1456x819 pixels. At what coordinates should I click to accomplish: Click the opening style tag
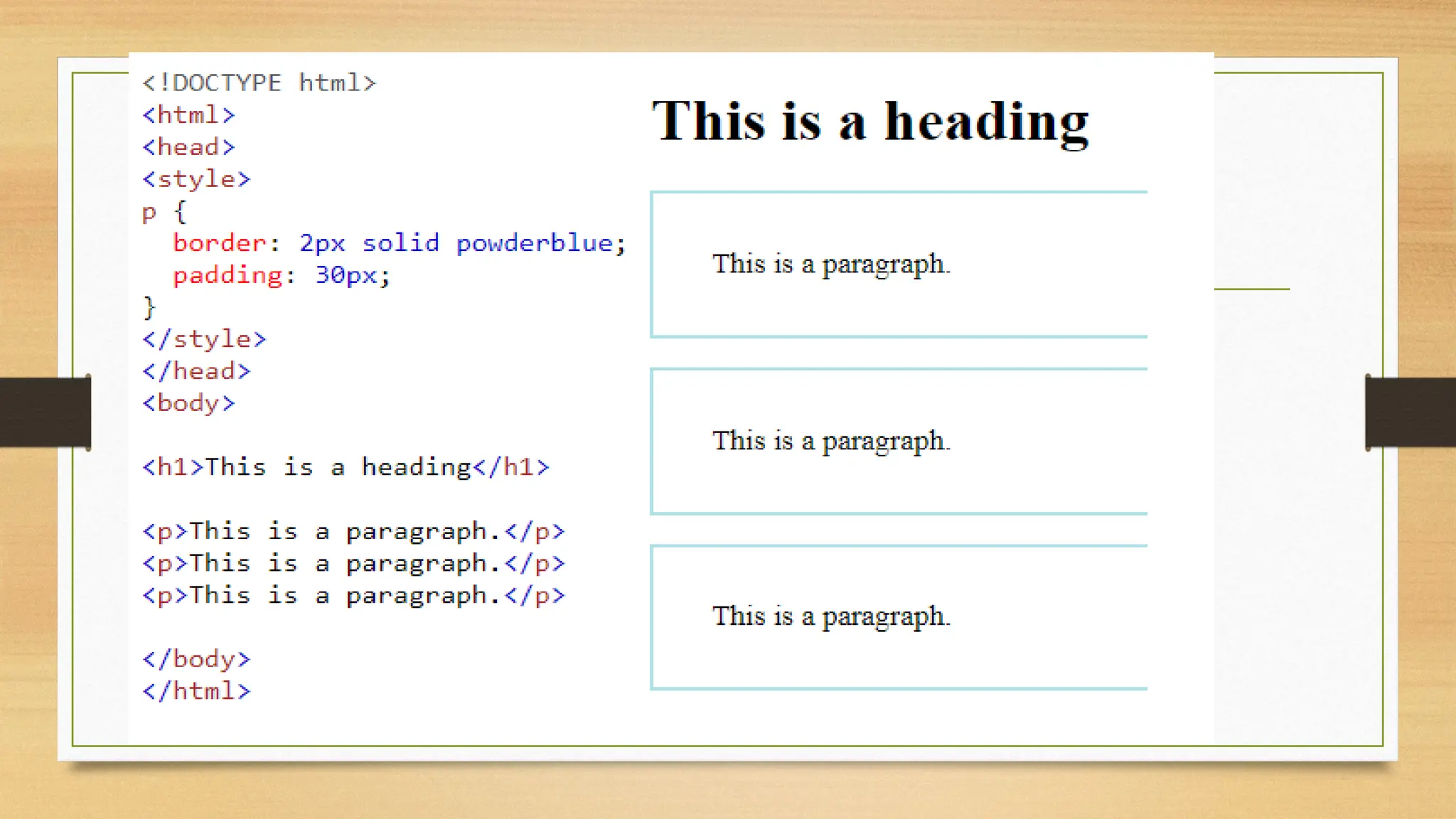point(196,179)
